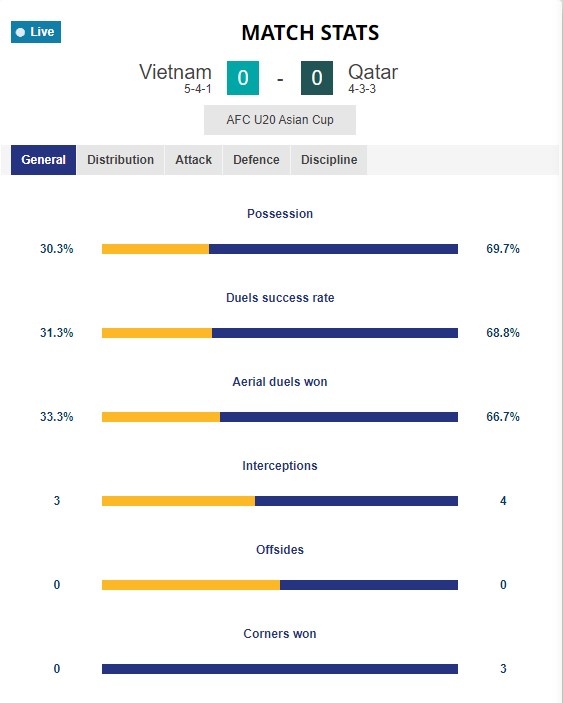The image size is (563, 703).
Task: Click the MATCH STATS heading
Action: pyautogui.click(x=310, y=33)
